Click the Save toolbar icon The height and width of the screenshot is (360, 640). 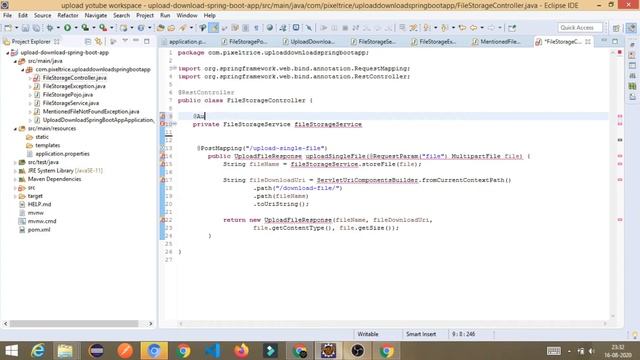coord(25,28)
